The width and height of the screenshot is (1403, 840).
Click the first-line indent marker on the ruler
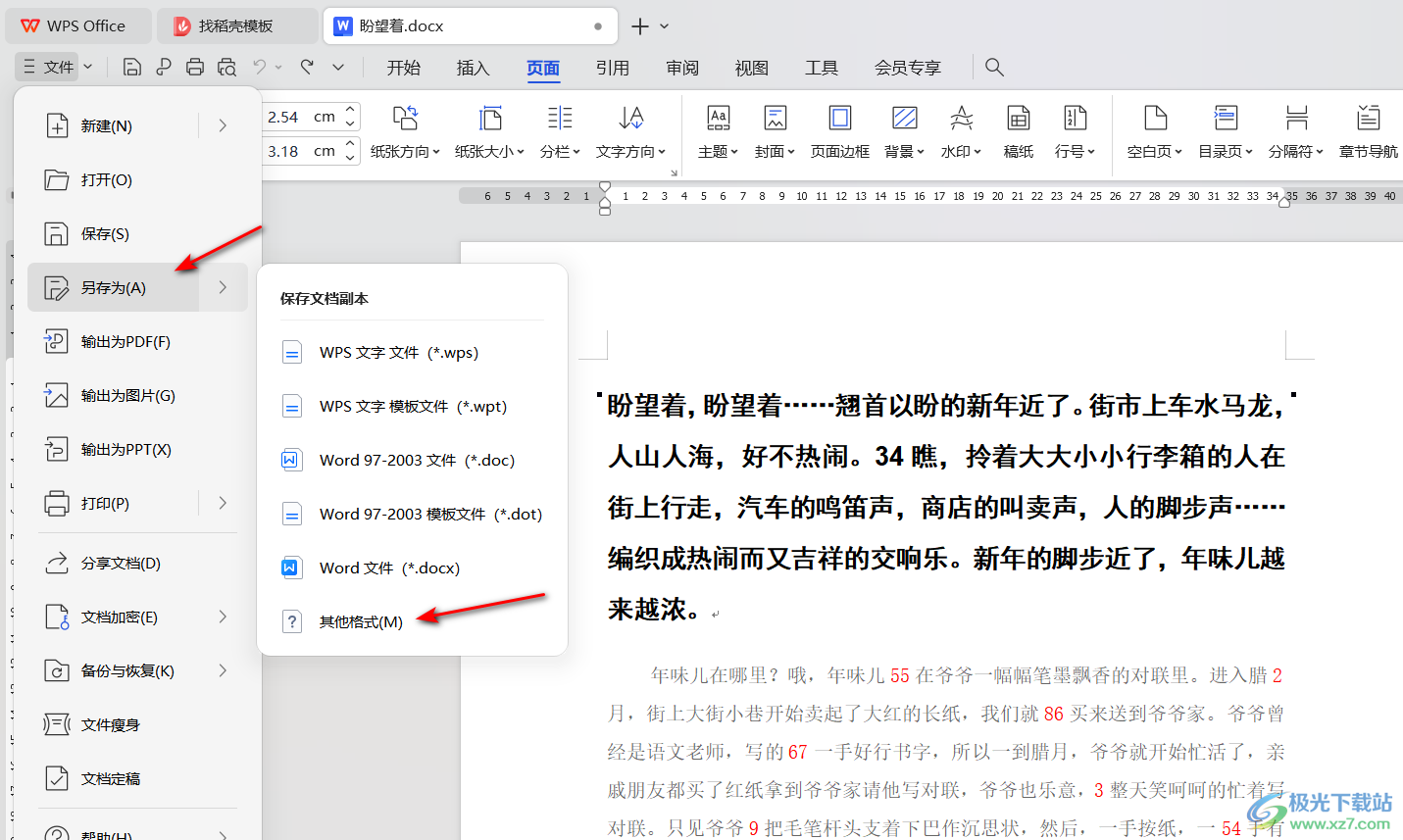(605, 187)
